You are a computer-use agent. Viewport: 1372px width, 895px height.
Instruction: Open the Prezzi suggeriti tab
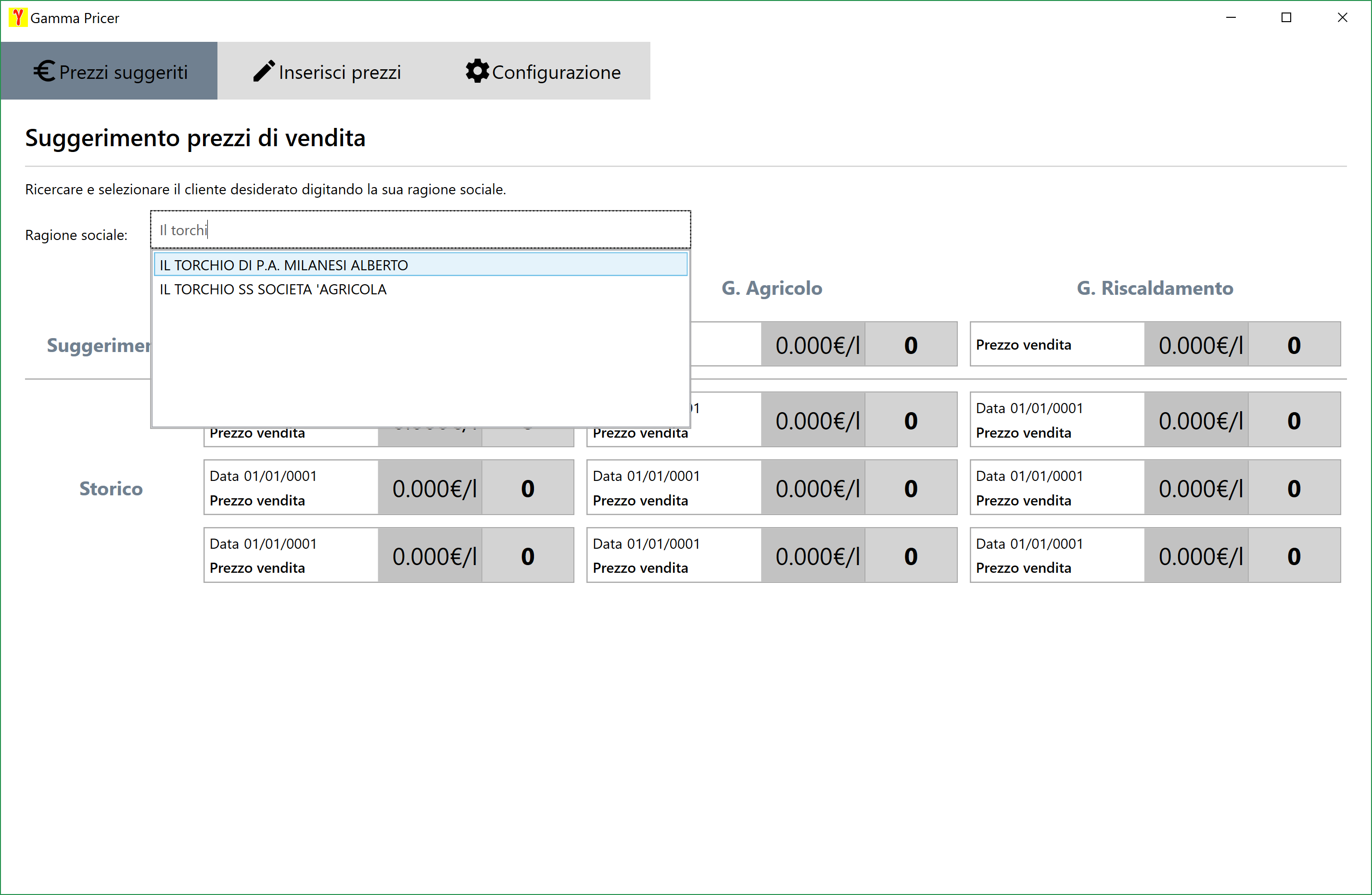point(109,71)
